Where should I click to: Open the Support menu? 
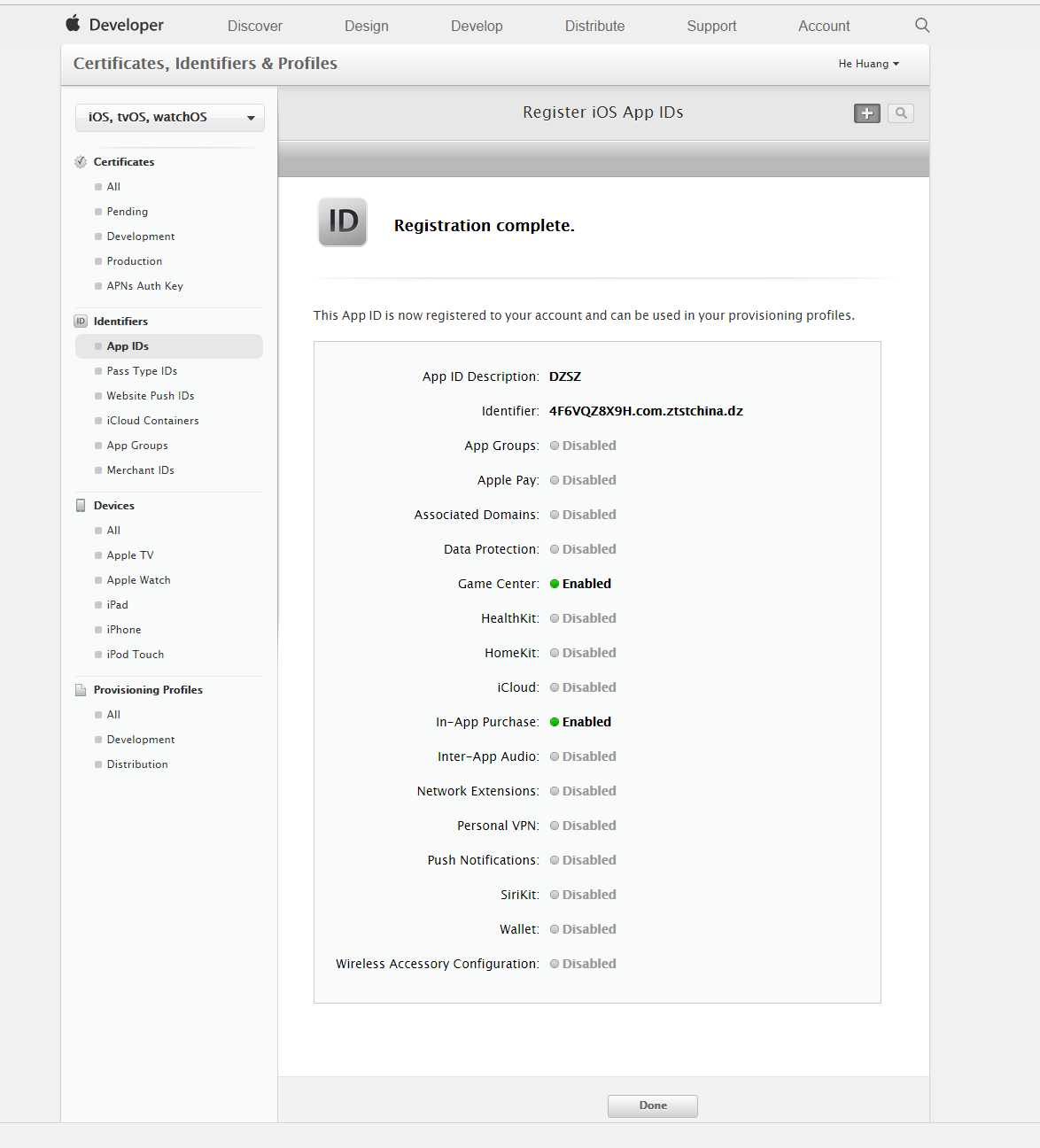pyautogui.click(x=711, y=26)
